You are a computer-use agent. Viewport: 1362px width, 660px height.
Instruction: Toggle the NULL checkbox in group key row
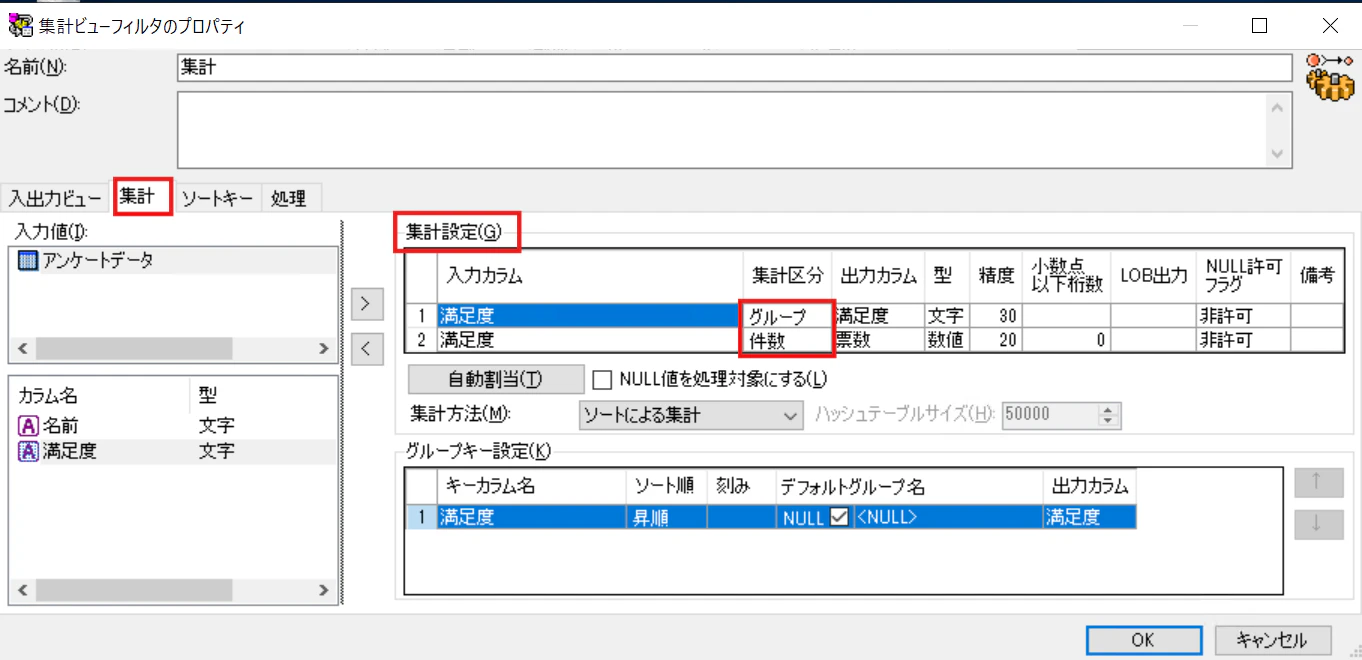coord(838,517)
